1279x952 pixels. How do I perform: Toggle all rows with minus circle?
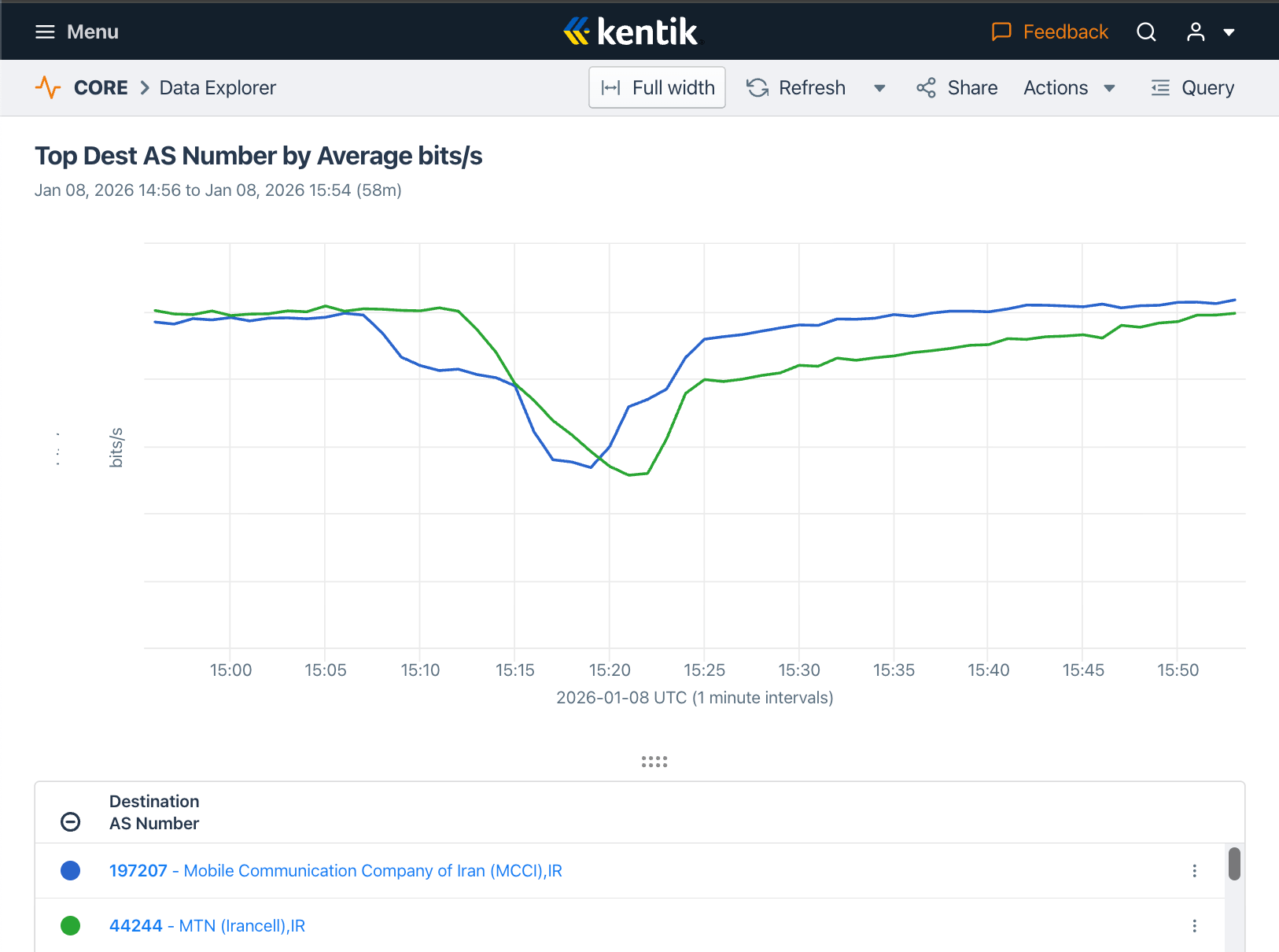pyautogui.click(x=71, y=821)
